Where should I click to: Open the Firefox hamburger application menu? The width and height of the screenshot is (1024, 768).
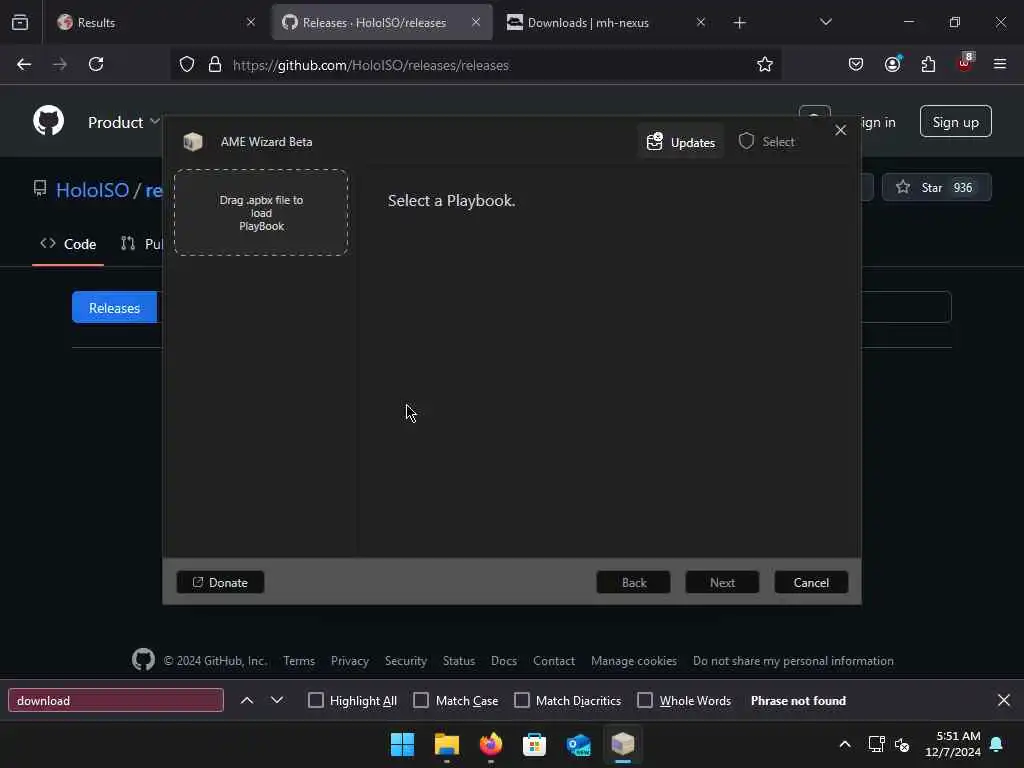pyautogui.click(x=1000, y=64)
